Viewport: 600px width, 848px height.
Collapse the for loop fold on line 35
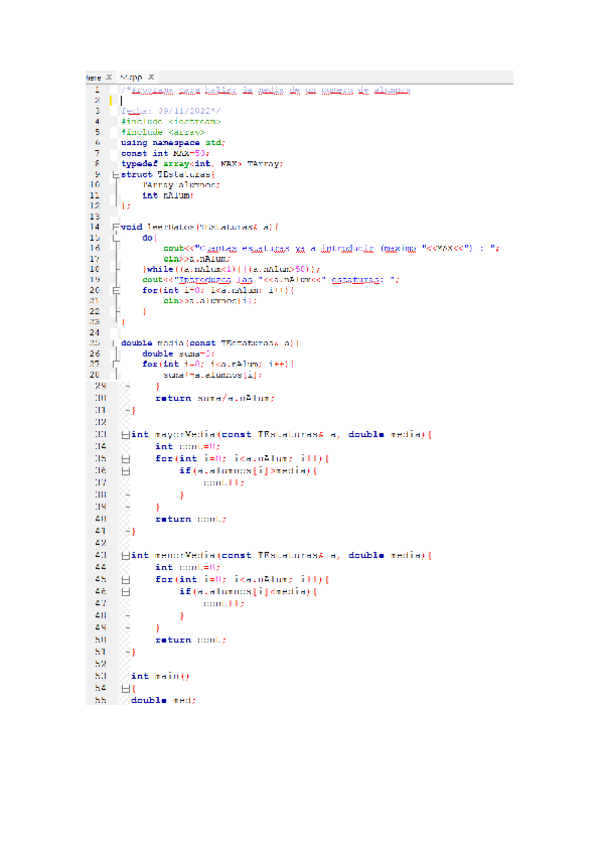(x=126, y=459)
